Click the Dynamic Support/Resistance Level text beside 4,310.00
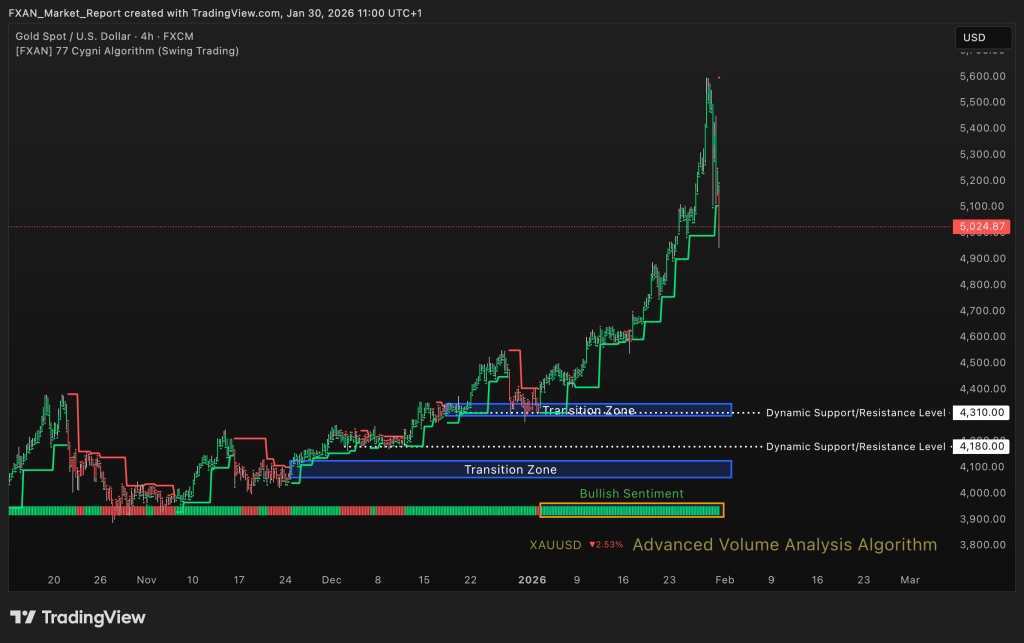Viewport: 1024px width, 643px height. pos(855,412)
